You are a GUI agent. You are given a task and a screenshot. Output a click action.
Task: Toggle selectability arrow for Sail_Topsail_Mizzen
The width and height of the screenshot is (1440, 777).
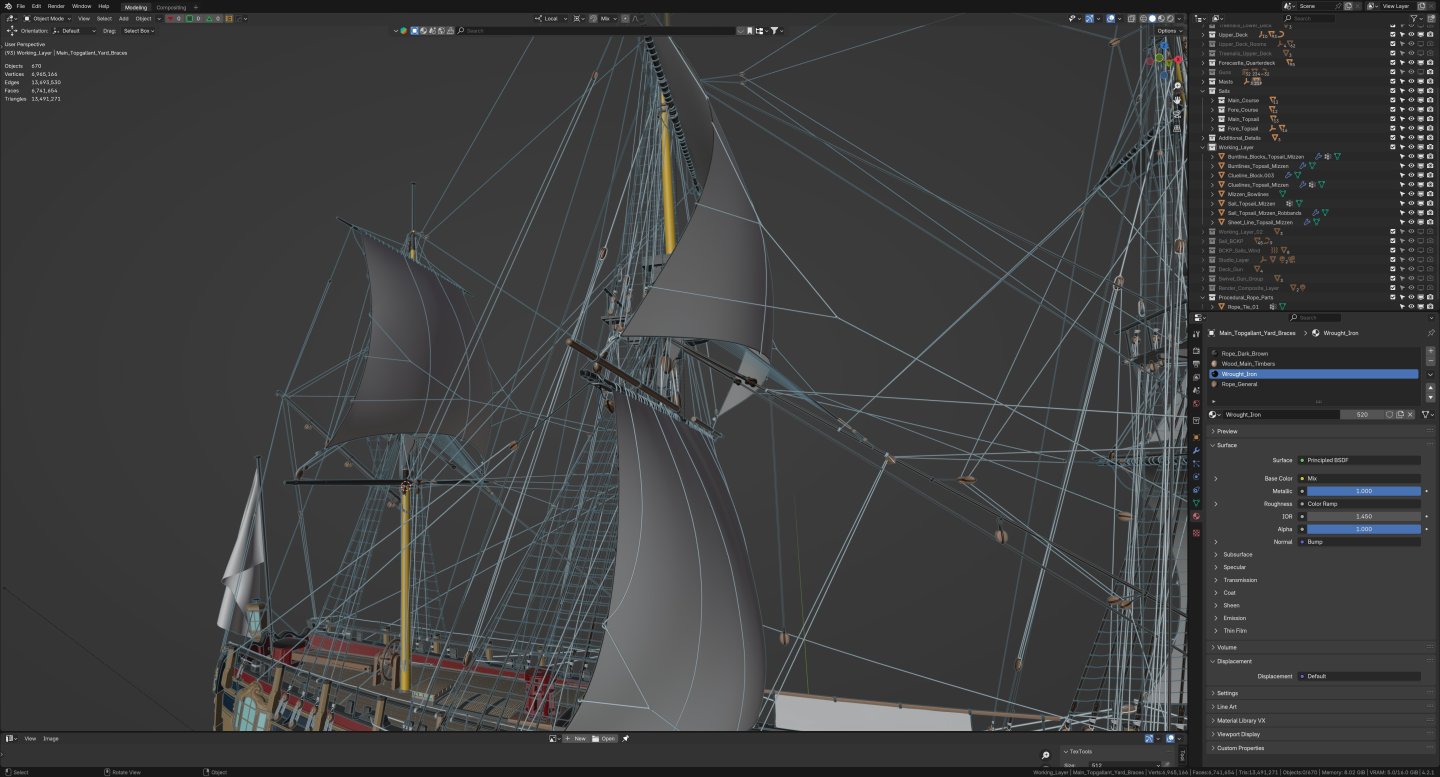[x=1402, y=203]
